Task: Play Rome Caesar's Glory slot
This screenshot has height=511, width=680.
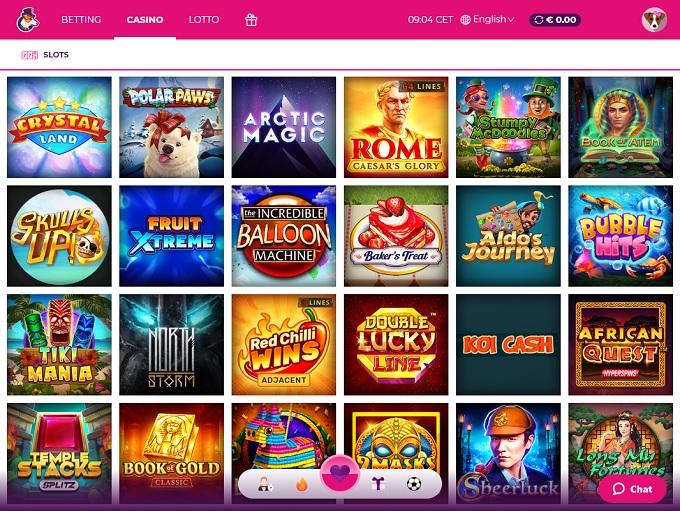Action: coord(396,127)
